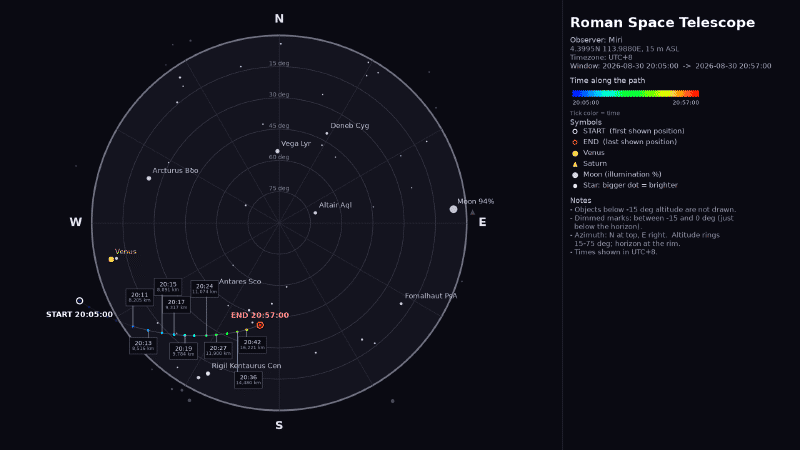Click the Rigil Kentaurus star dot

(208, 374)
